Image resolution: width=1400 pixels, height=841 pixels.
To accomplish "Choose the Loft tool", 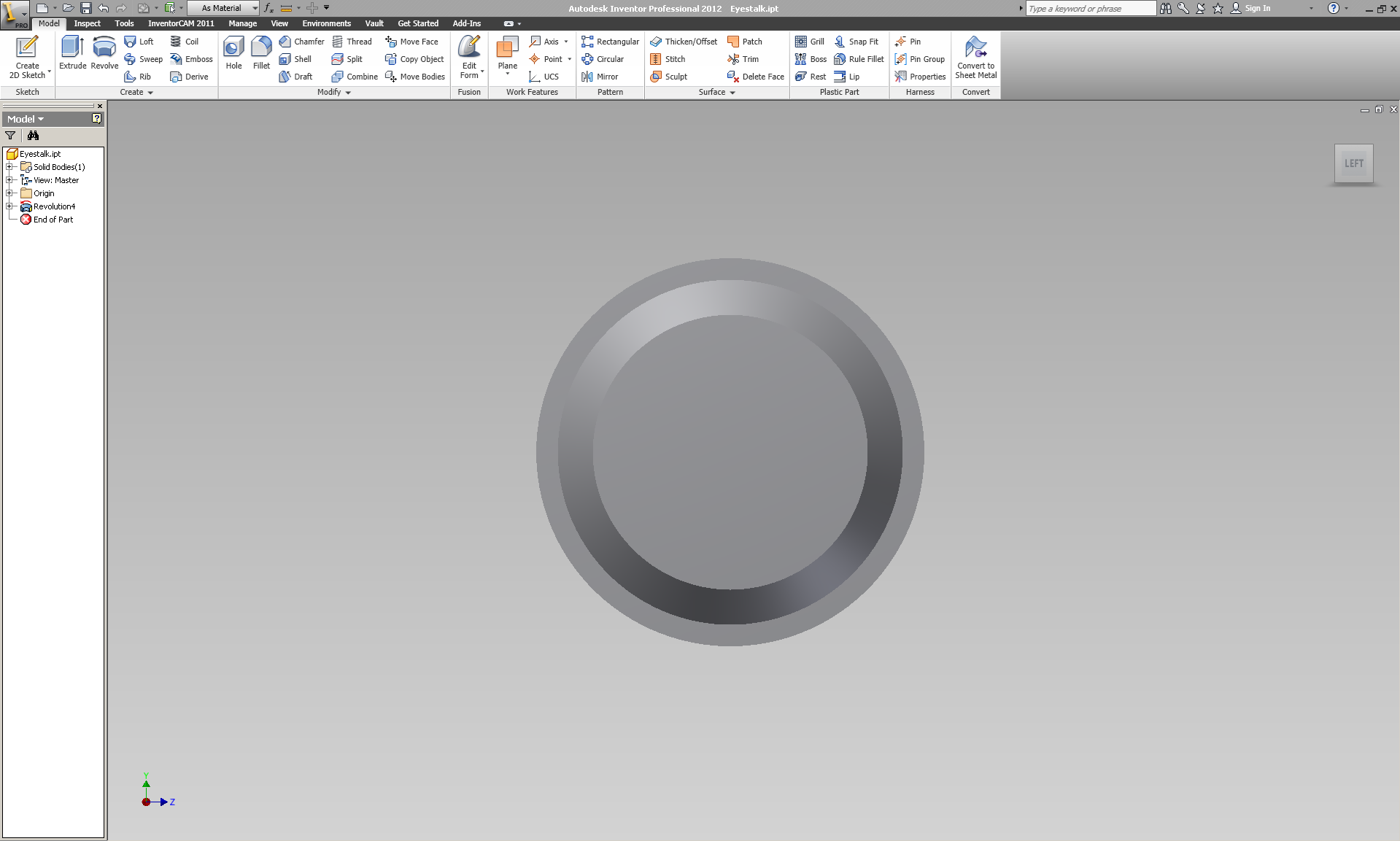I will point(139,42).
